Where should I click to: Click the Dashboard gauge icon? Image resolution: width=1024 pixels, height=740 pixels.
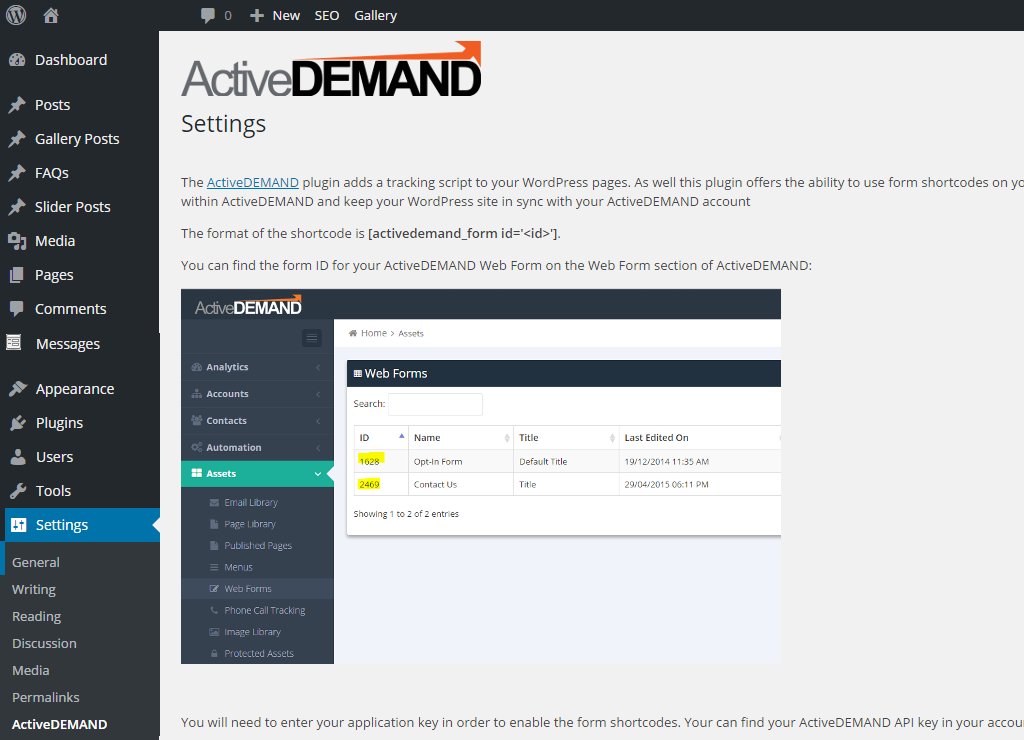point(18,60)
